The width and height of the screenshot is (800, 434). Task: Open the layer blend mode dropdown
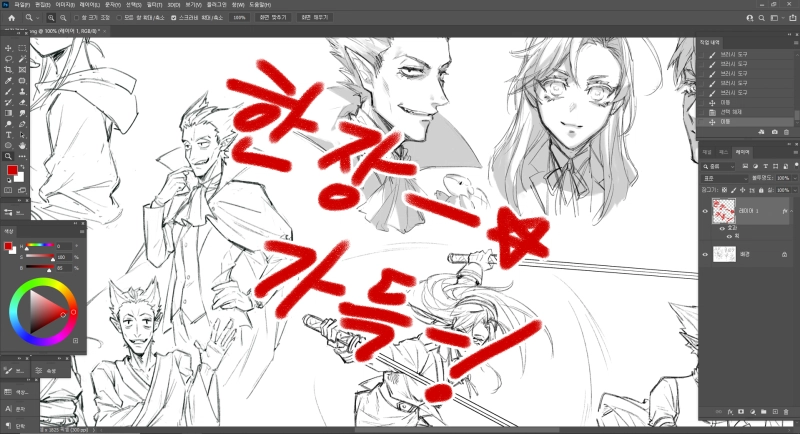728,176
